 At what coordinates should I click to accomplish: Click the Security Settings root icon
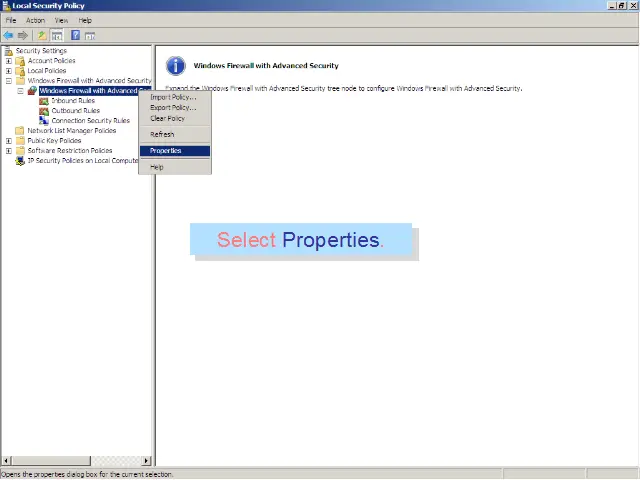click(x=9, y=51)
